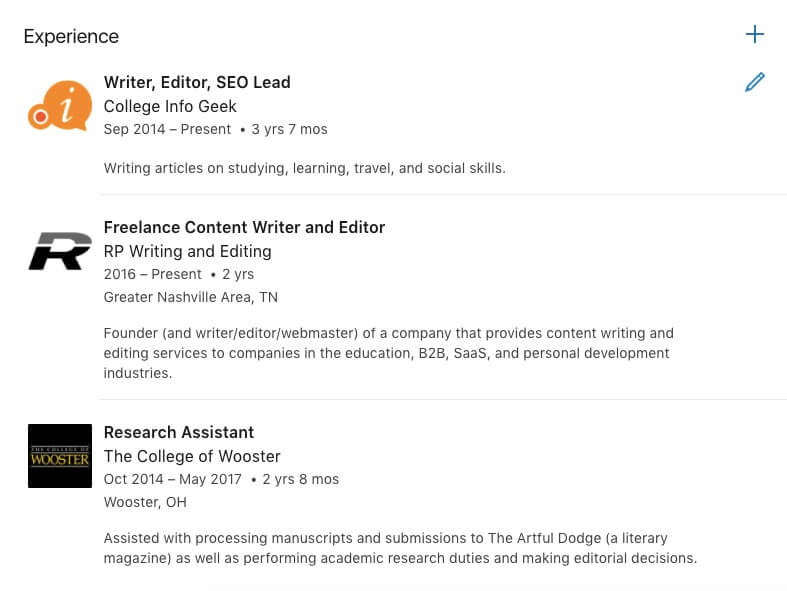Open Freelance Content Writer and Editor position

244,227
